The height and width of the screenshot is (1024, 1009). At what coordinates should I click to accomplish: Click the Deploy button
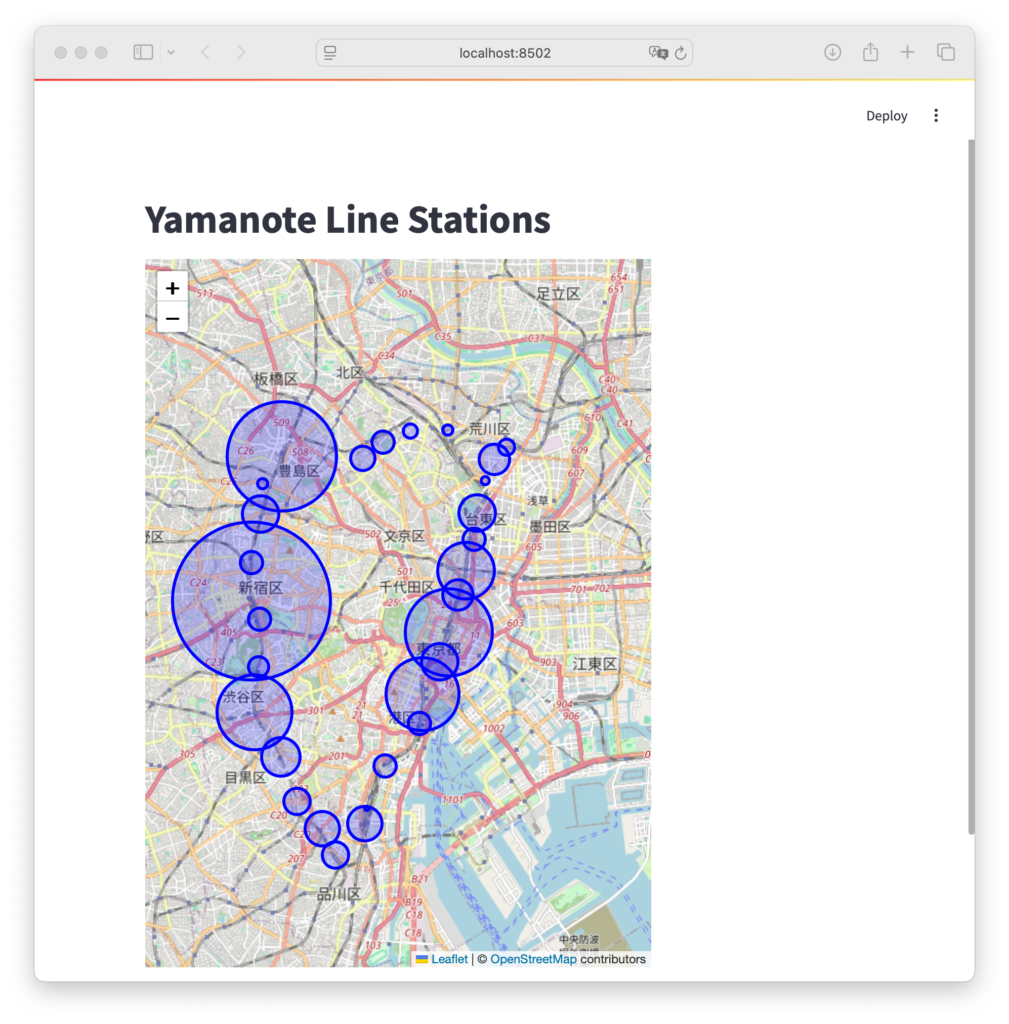(886, 116)
